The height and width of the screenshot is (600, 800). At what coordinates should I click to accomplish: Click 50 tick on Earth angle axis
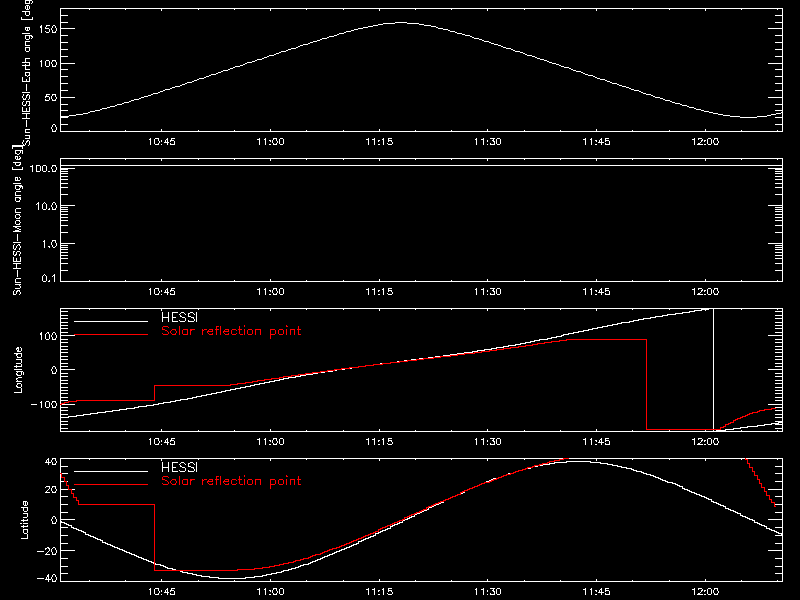tap(51, 97)
